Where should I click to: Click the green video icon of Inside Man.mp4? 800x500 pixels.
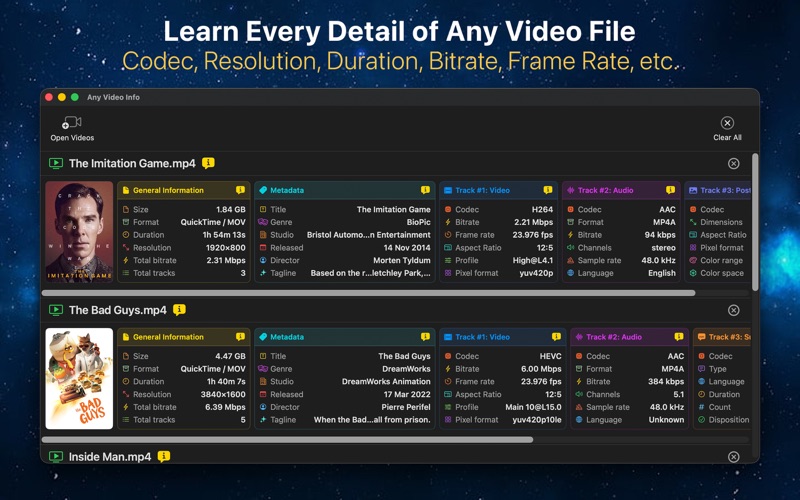coord(56,457)
